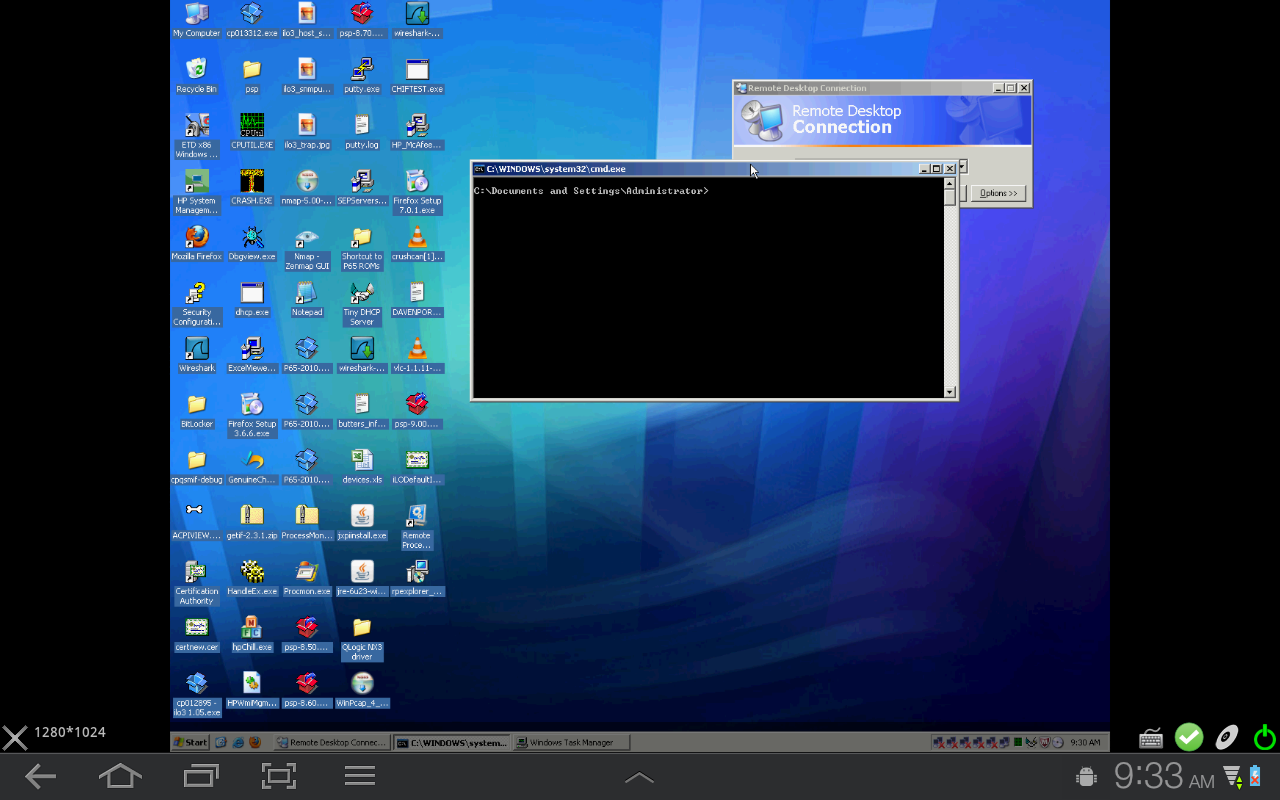The image size is (1280, 800).
Task: Tap the mouse mode icon
Action: coord(1227,738)
